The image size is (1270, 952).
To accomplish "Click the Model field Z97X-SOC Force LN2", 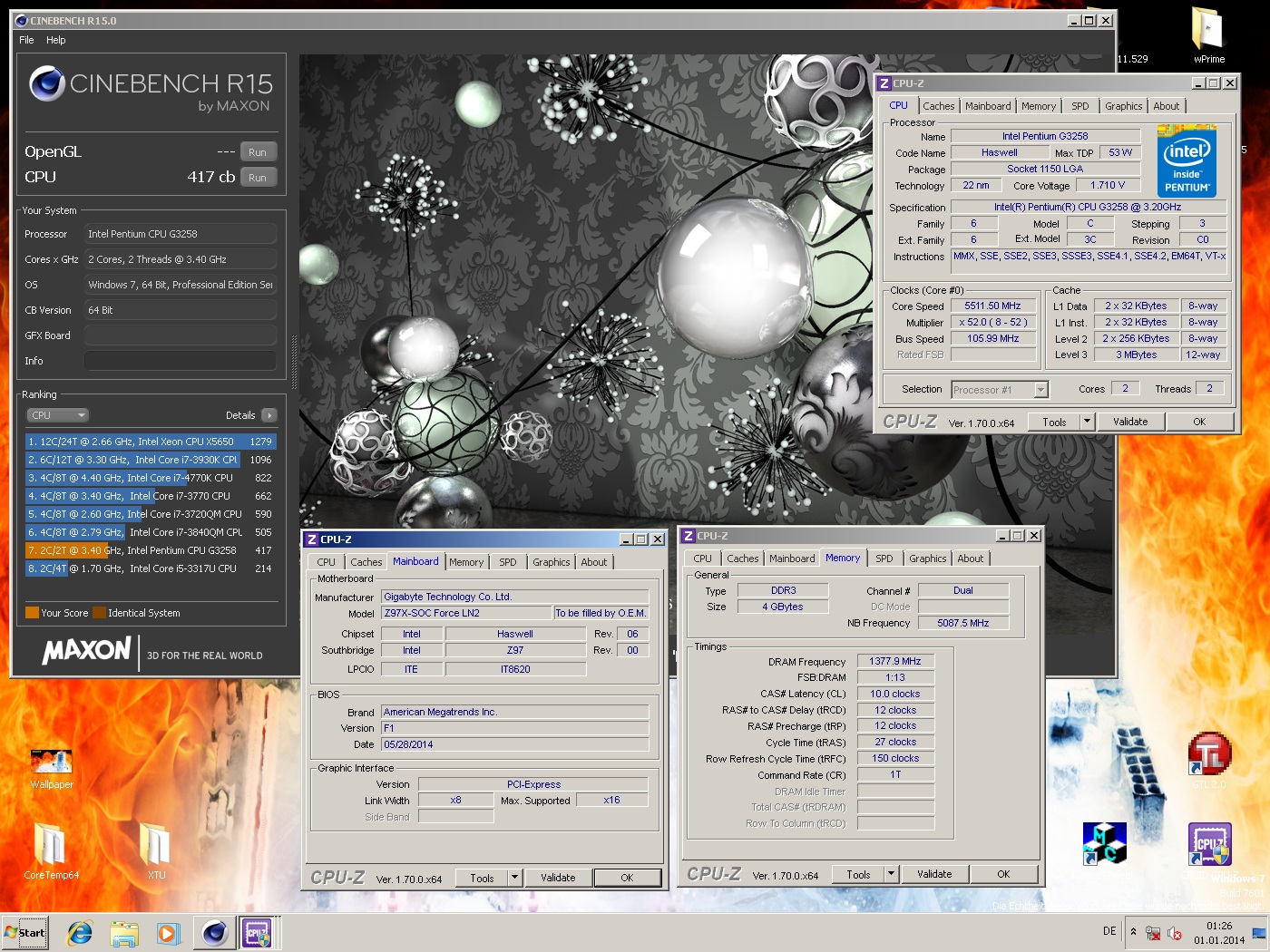I will (466, 613).
